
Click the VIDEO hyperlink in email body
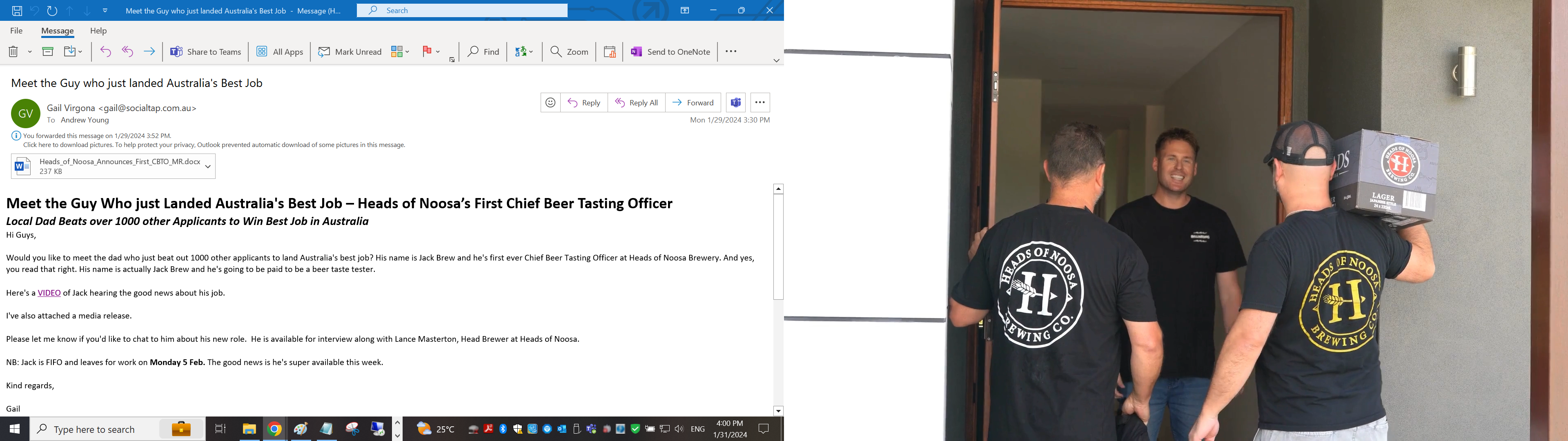click(x=49, y=293)
